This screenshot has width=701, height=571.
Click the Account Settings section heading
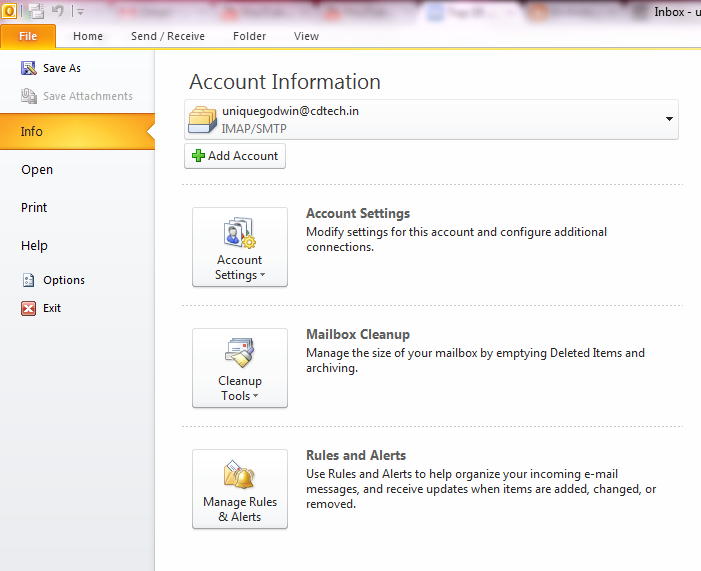click(x=358, y=213)
